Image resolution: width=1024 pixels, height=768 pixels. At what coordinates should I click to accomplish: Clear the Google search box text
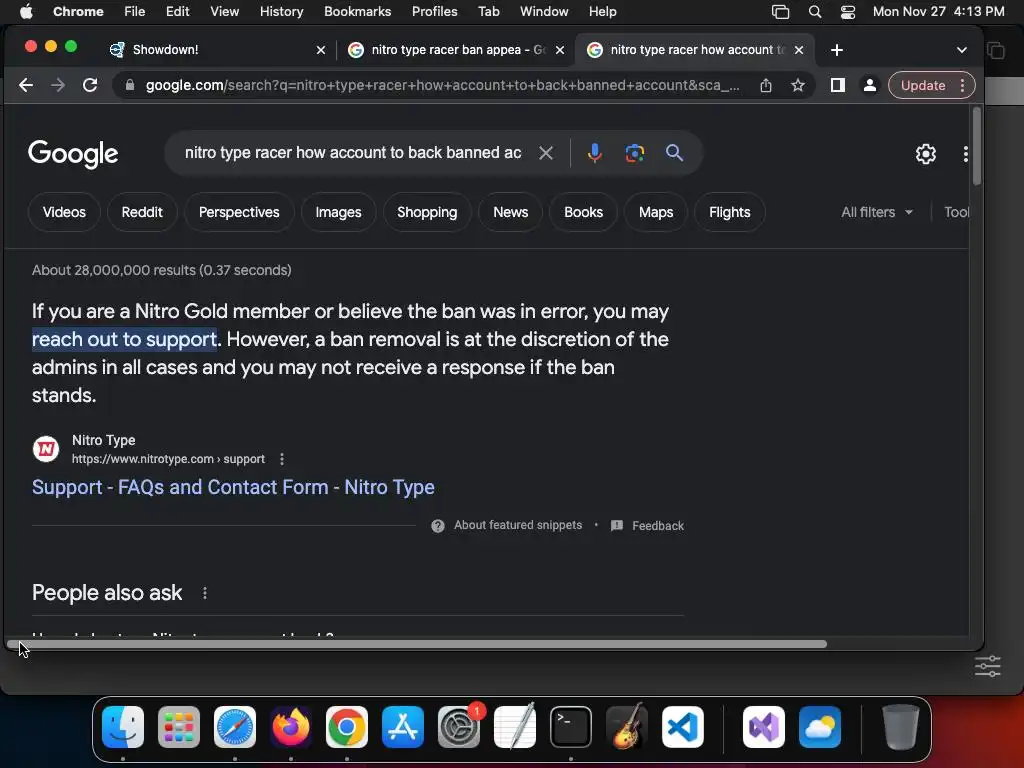[x=546, y=153]
